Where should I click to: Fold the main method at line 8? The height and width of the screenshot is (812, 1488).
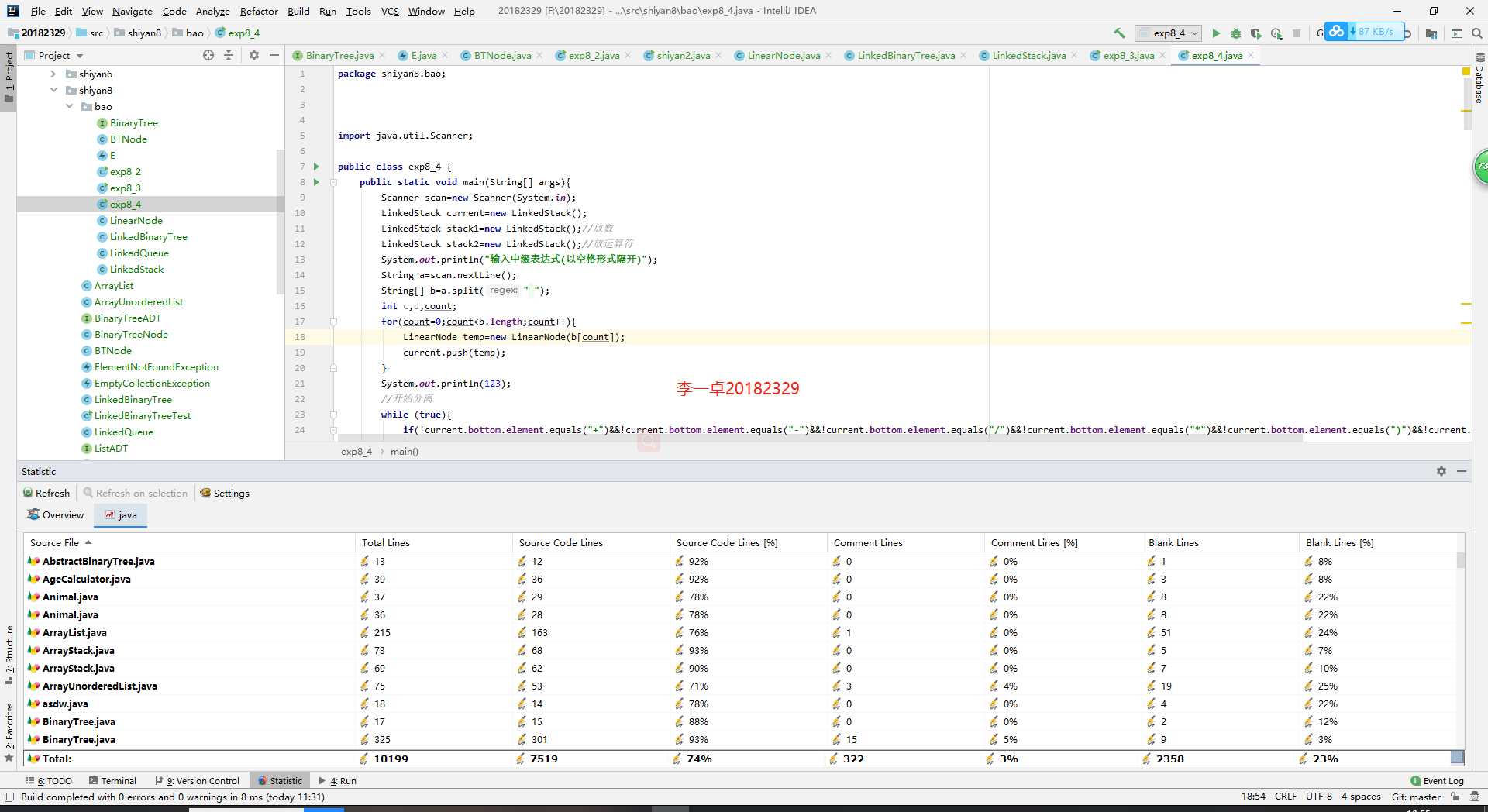(x=333, y=182)
